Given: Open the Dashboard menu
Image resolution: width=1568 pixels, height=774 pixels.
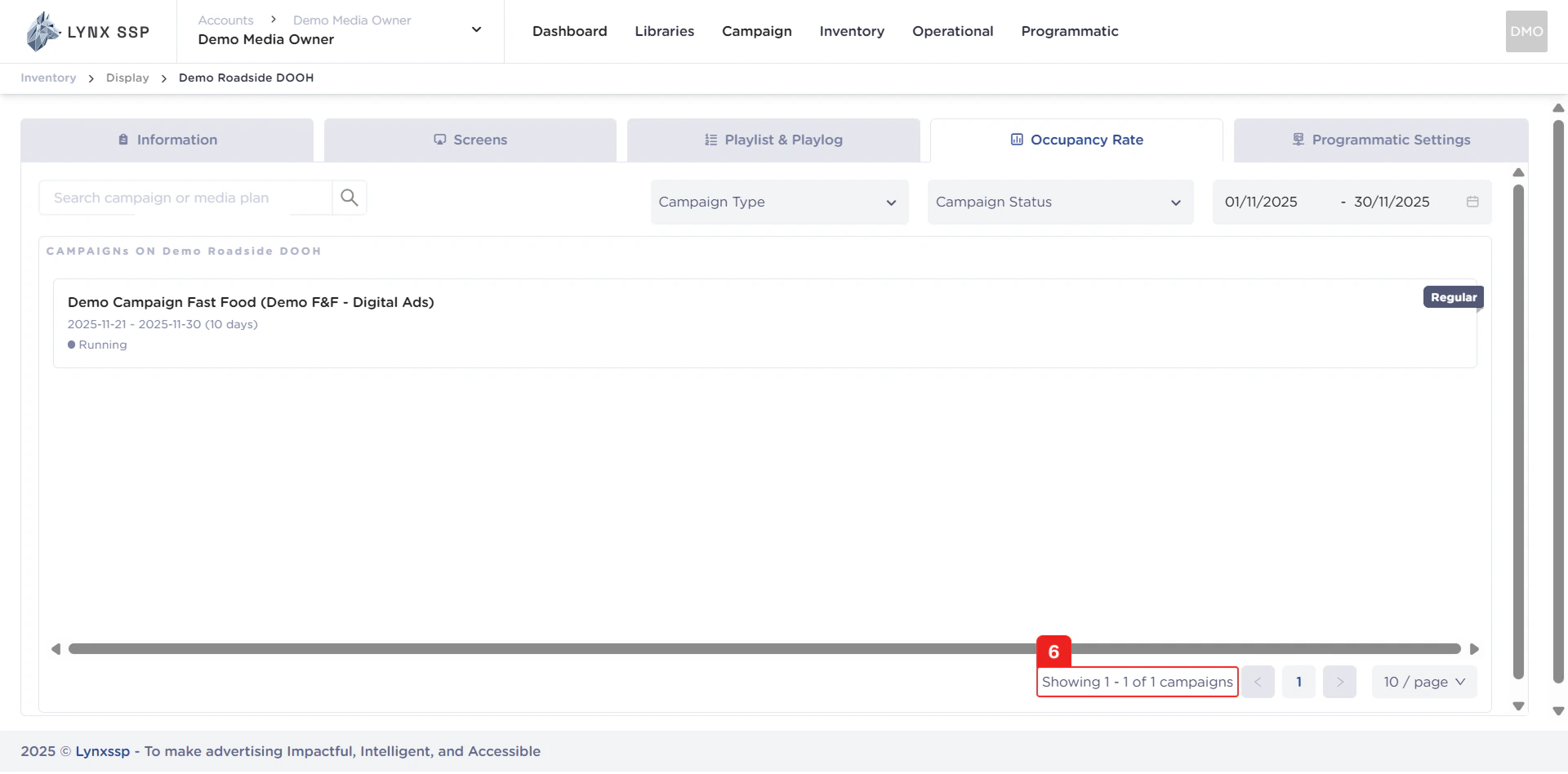Looking at the screenshot, I should pos(570,31).
